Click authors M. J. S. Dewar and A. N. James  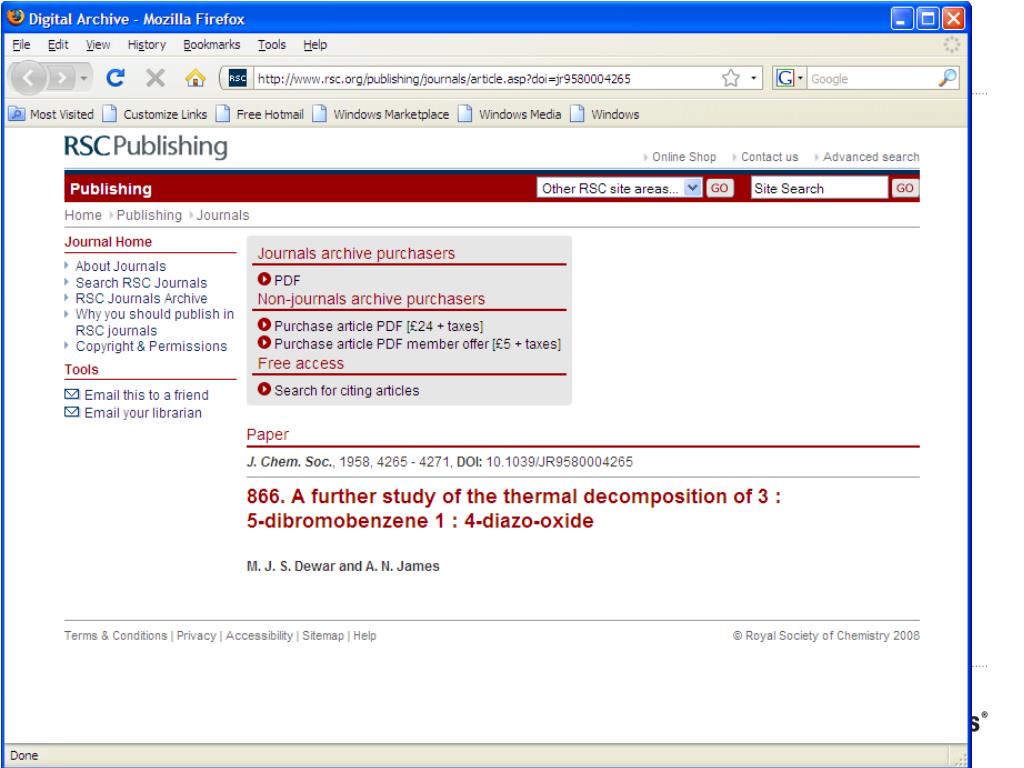coord(343,566)
